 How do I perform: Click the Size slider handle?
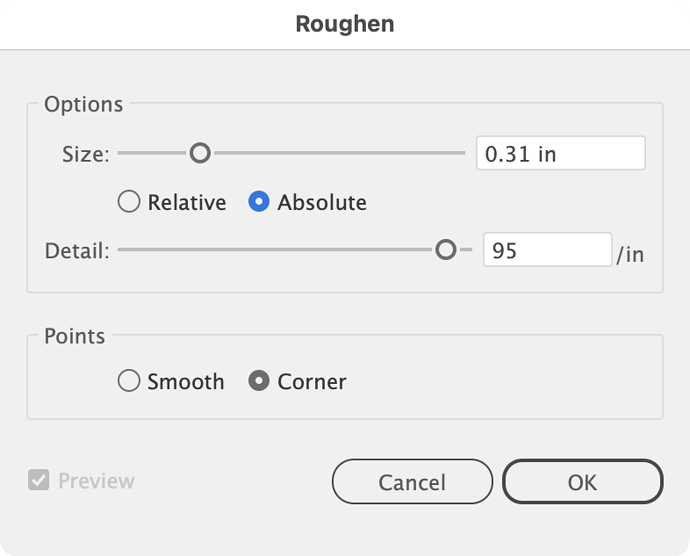coord(200,153)
